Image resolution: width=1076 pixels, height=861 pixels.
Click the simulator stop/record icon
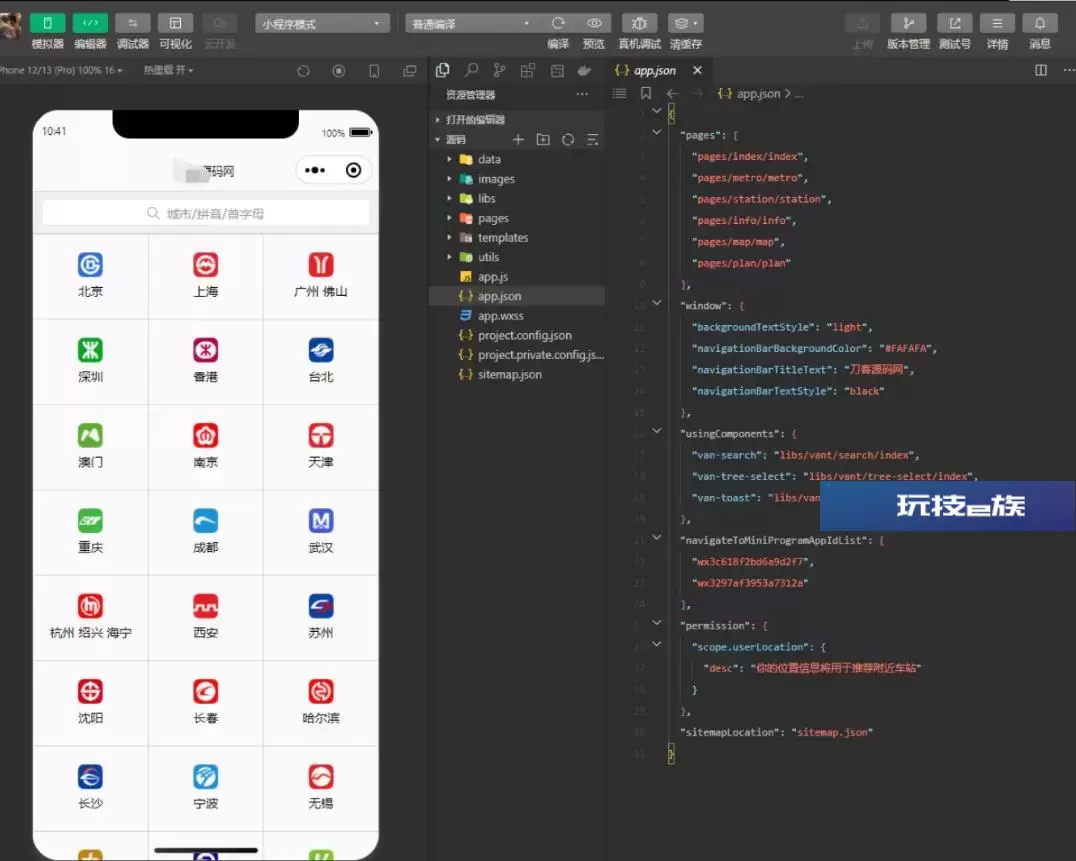(339, 71)
